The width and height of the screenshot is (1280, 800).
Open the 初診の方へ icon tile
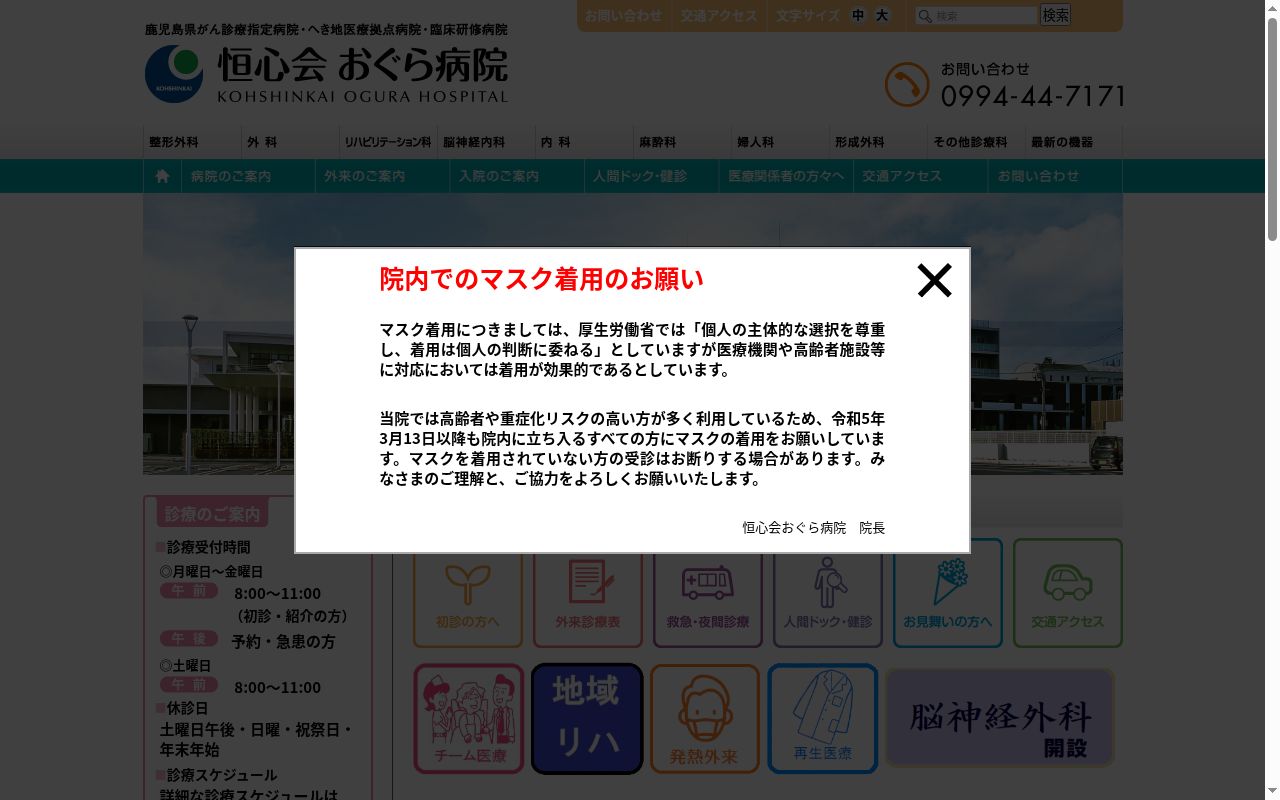point(468,593)
